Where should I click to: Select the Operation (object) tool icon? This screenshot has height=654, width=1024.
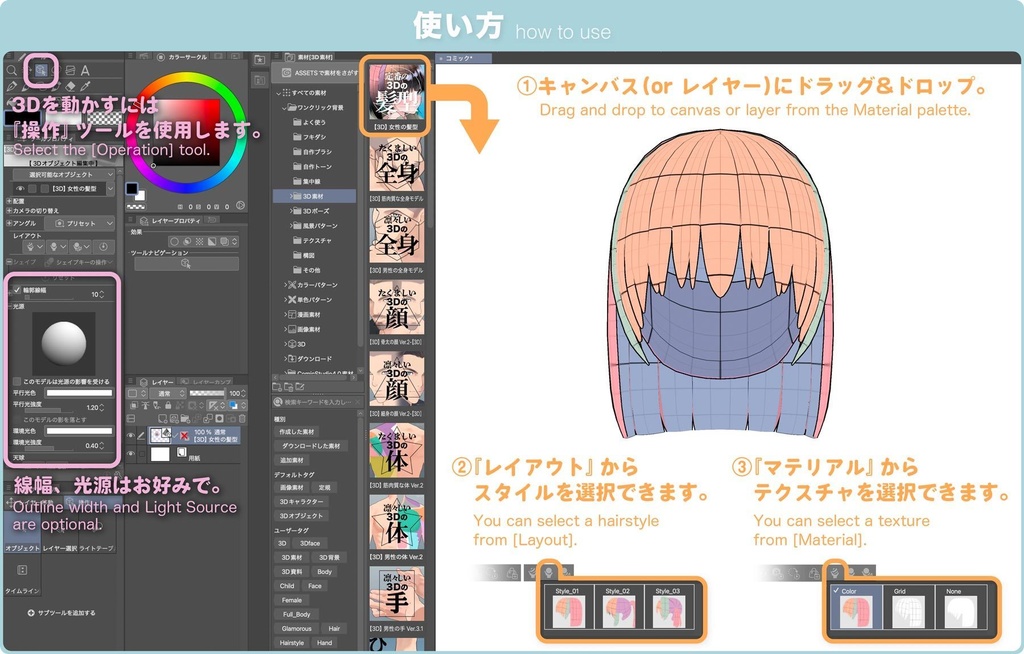(41, 70)
